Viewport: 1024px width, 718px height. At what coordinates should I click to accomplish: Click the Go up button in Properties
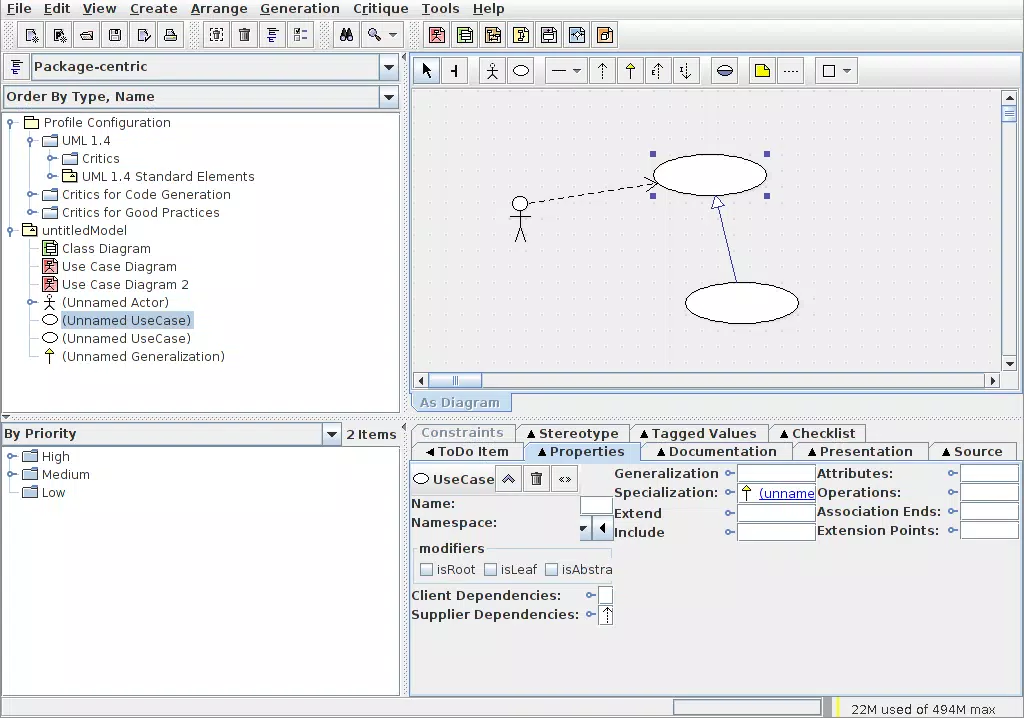click(x=508, y=479)
